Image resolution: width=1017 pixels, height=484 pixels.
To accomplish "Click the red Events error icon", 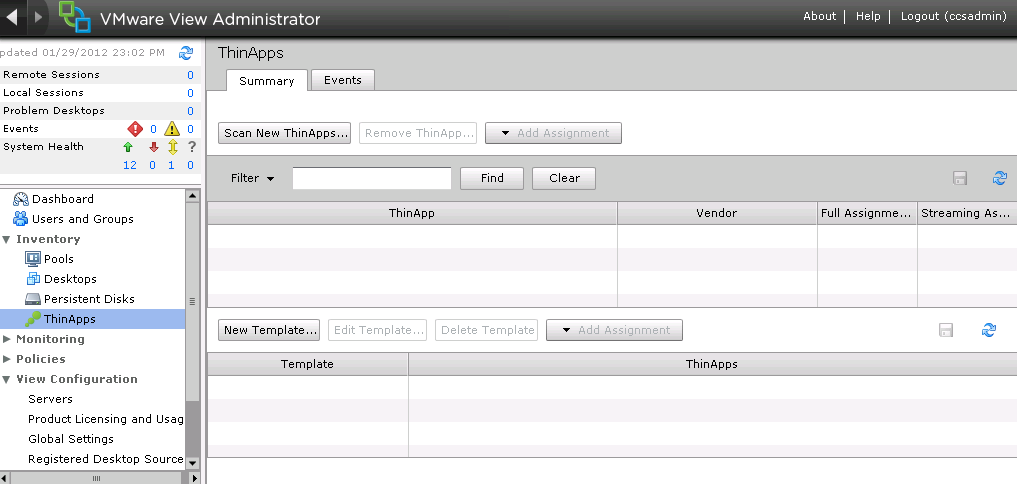I will [x=135, y=128].
